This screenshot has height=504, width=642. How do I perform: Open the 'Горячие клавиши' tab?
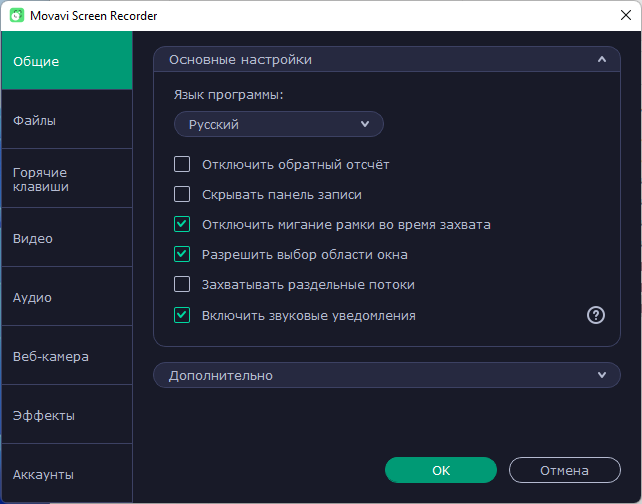(x=66, y=179)
